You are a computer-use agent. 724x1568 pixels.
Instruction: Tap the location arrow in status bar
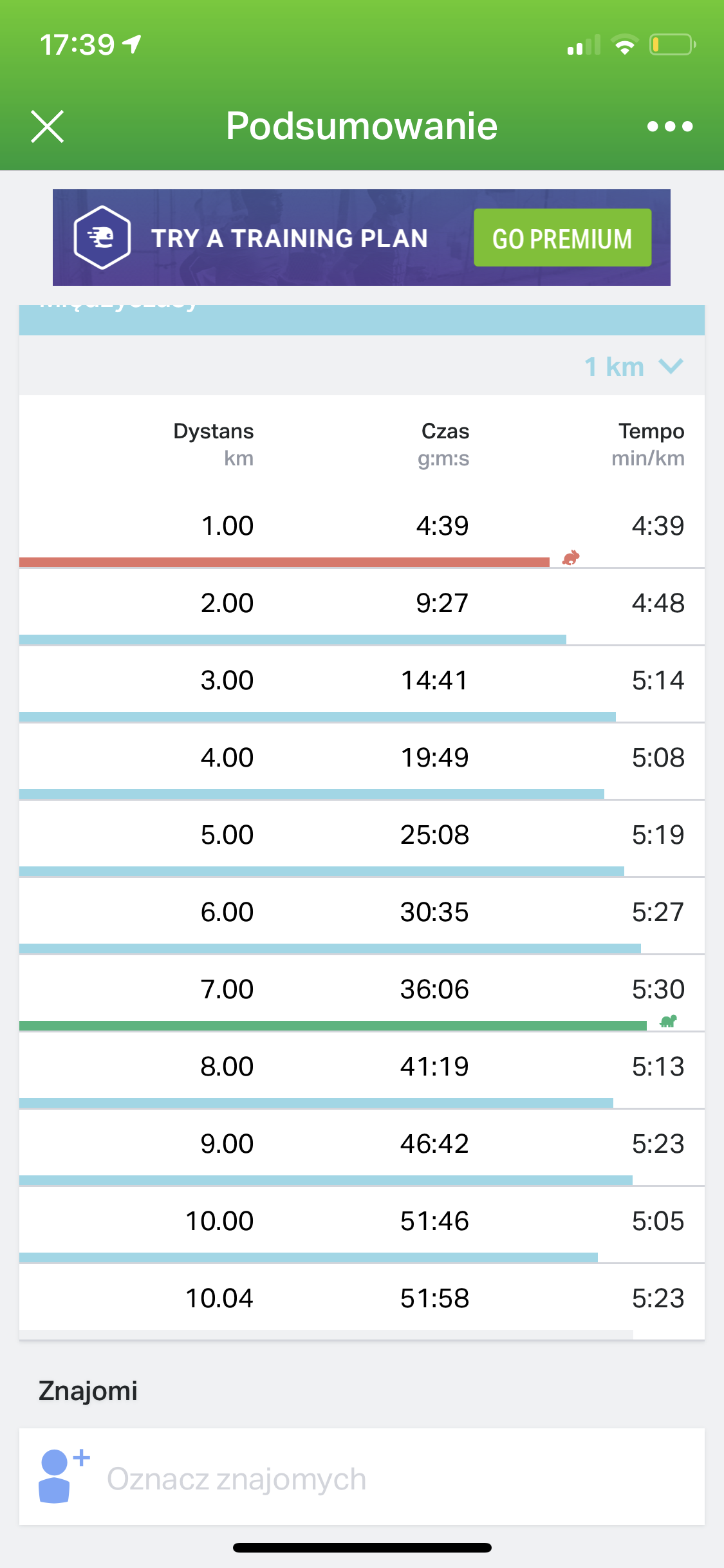click(x=132, y=44)
